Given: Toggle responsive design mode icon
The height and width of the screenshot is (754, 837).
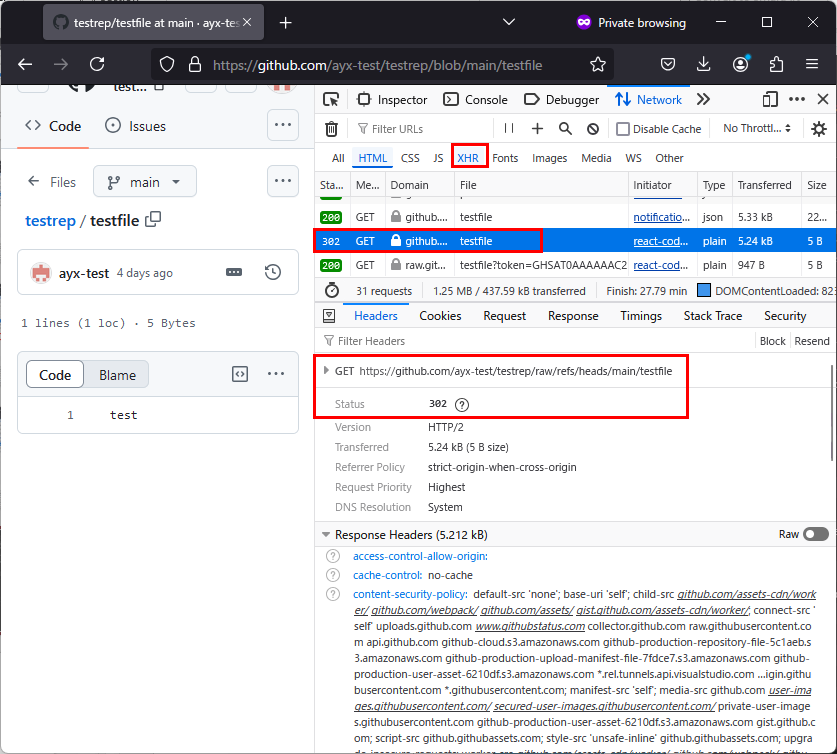Looking at the screenshot, I should [770, 100].
